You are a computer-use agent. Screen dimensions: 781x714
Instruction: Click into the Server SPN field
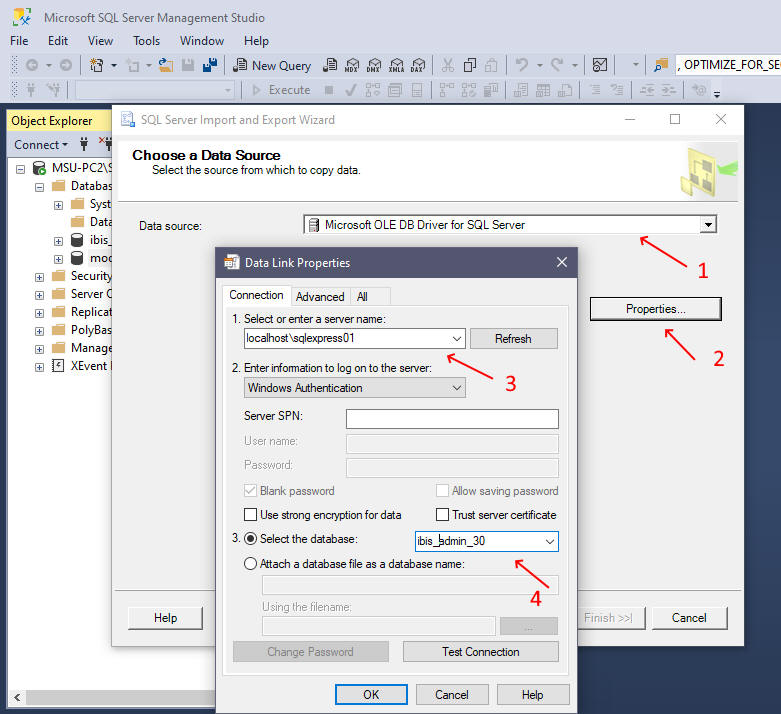452,419
